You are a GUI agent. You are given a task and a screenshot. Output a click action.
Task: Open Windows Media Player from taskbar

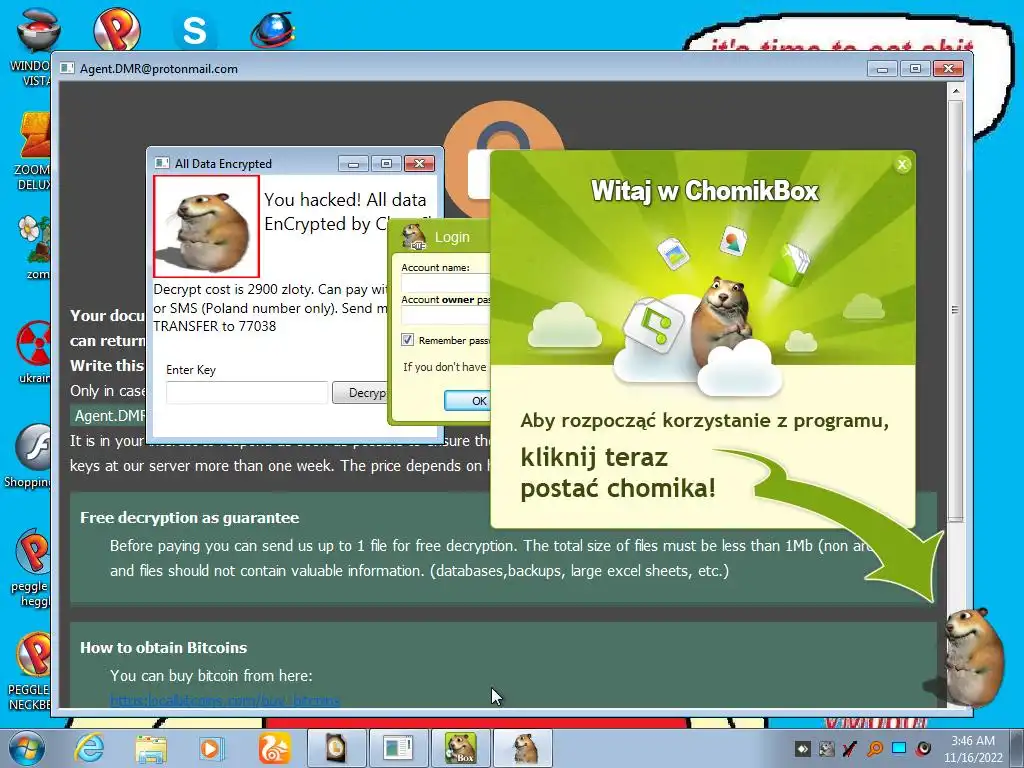pos(211,749)
